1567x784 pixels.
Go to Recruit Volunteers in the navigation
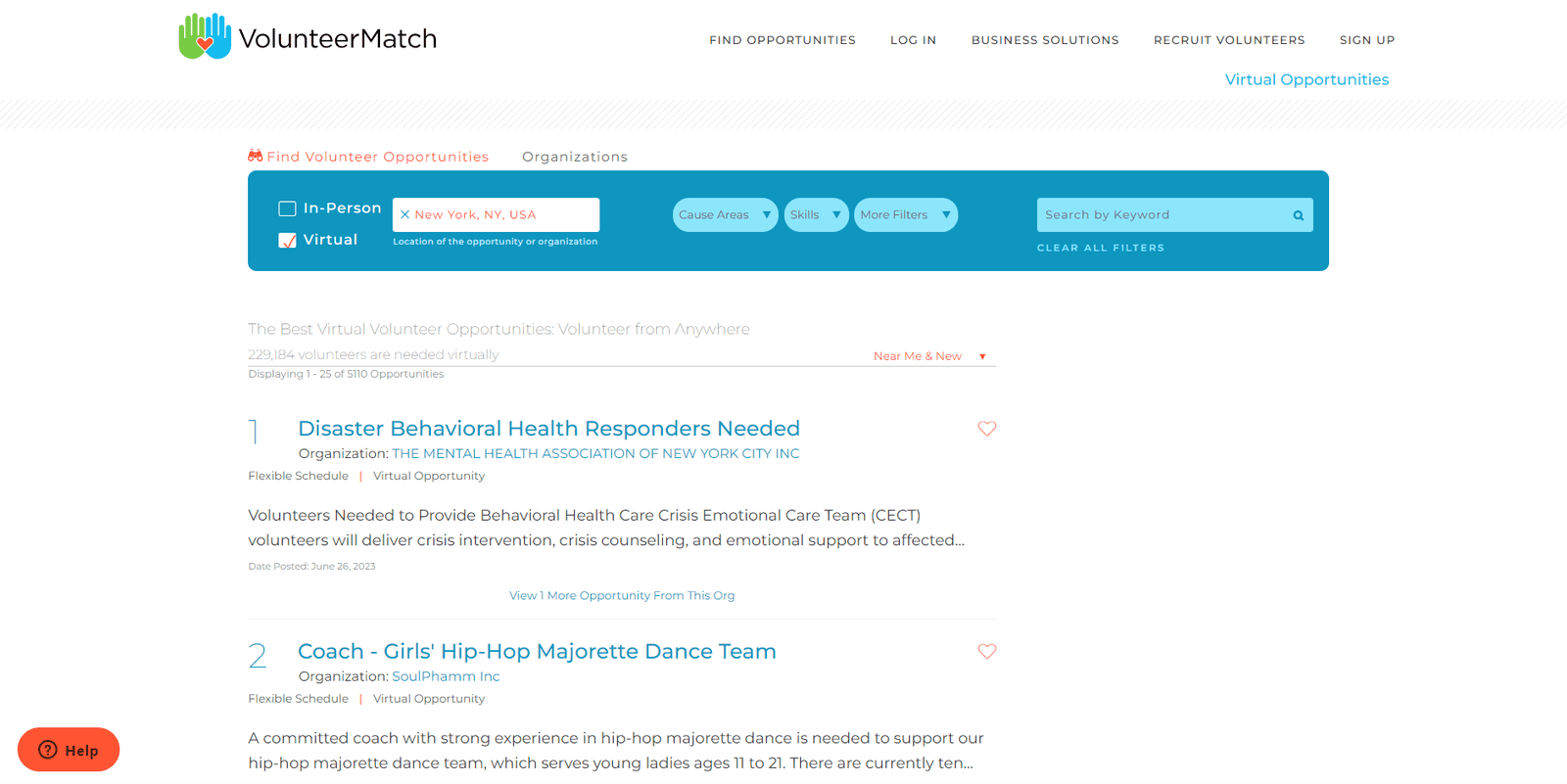point(1229,40)
